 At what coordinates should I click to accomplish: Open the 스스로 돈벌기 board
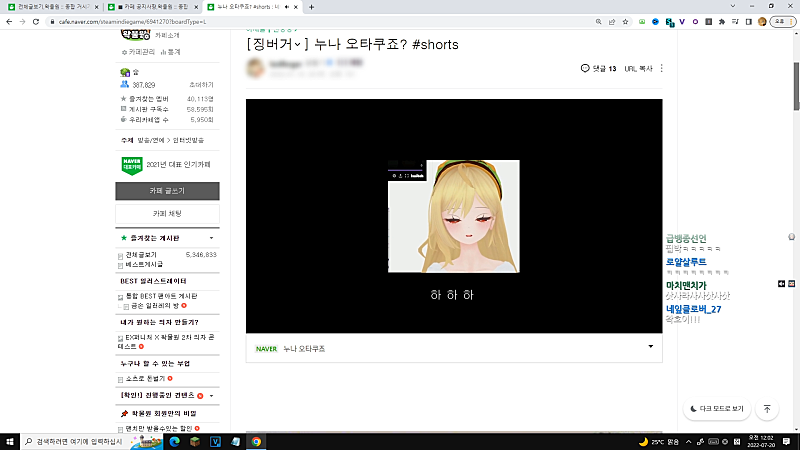[145, 379]
